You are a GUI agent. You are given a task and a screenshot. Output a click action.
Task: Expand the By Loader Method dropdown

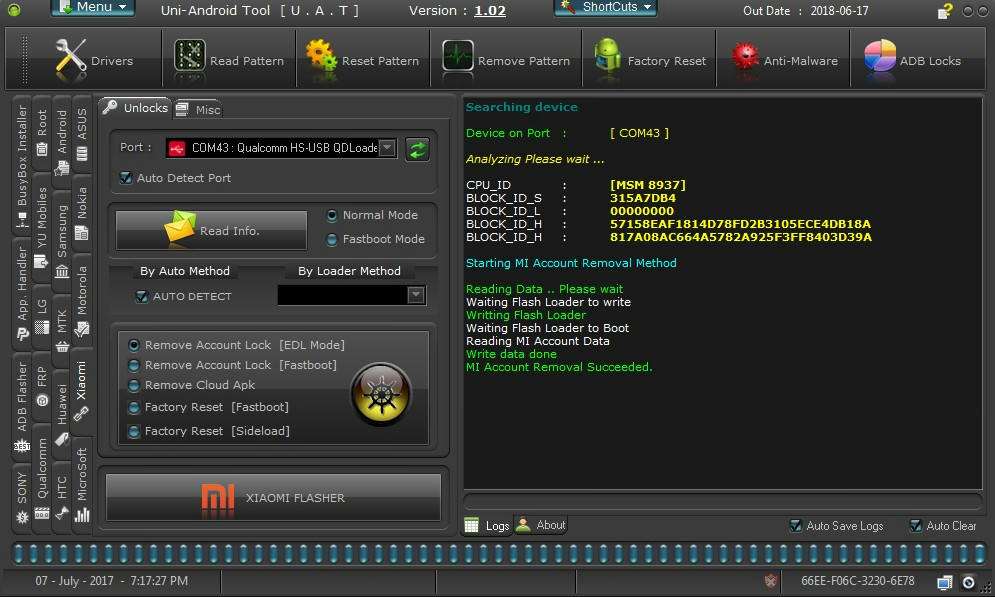[416, 295]
